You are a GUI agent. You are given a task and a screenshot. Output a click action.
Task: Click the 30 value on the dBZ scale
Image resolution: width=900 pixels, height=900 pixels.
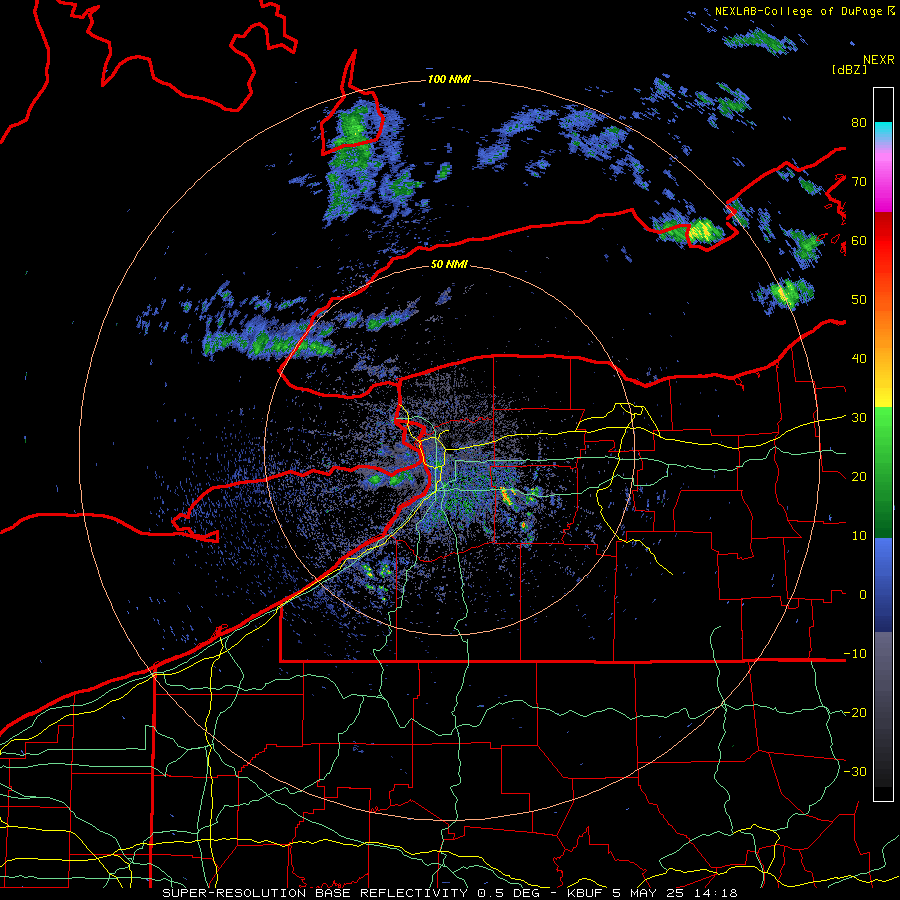pyautogui.click(x=859, y=418)
